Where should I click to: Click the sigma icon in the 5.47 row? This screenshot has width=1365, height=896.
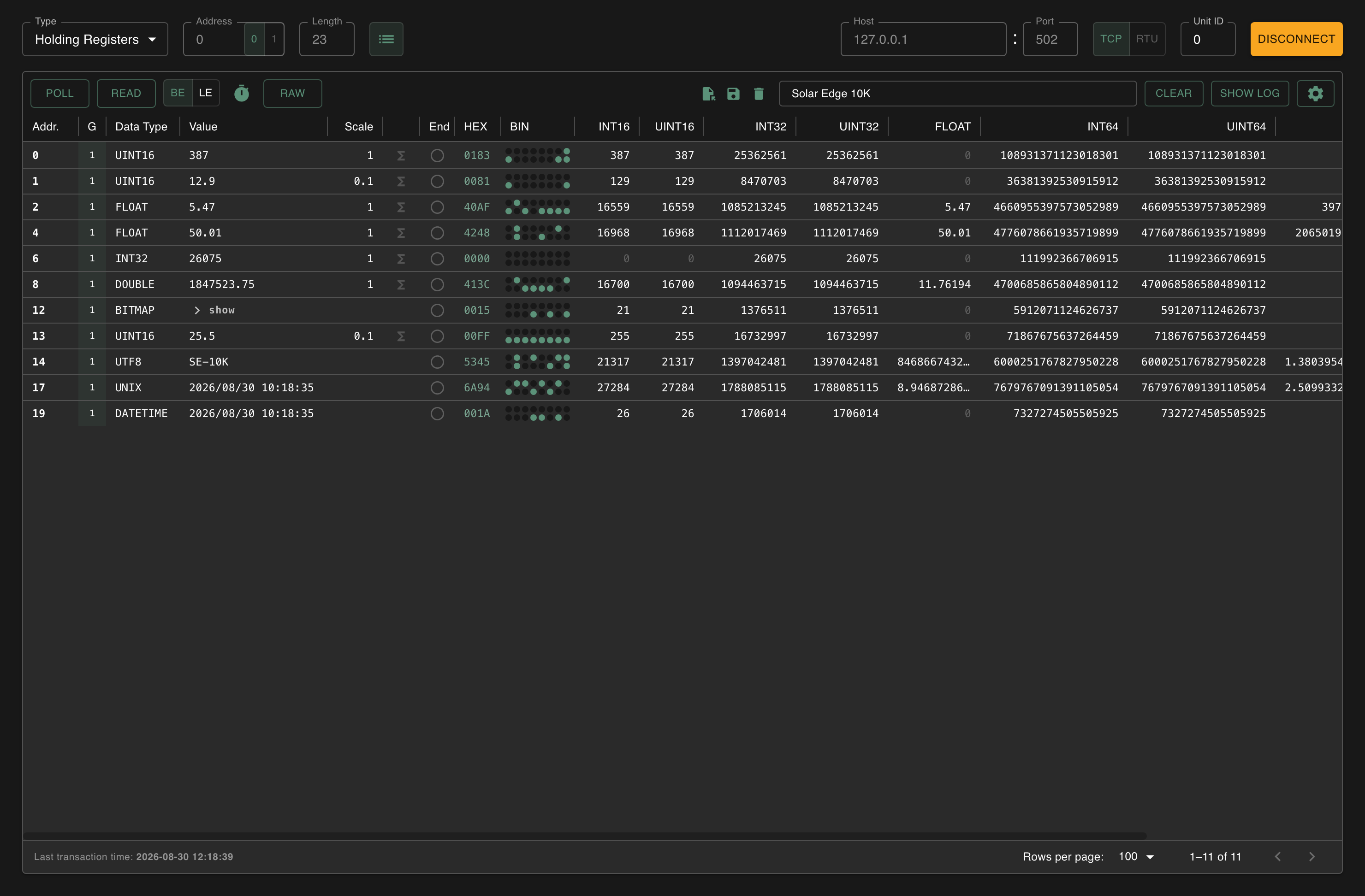click(x=401, y=207)
